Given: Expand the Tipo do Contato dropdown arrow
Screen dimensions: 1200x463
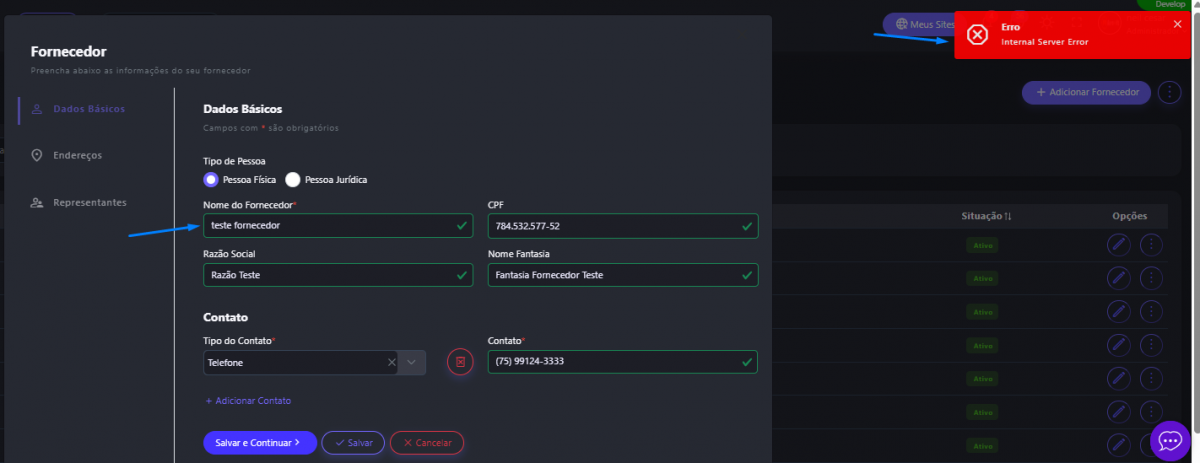Looking at the screenshot, I should point(412,362).
